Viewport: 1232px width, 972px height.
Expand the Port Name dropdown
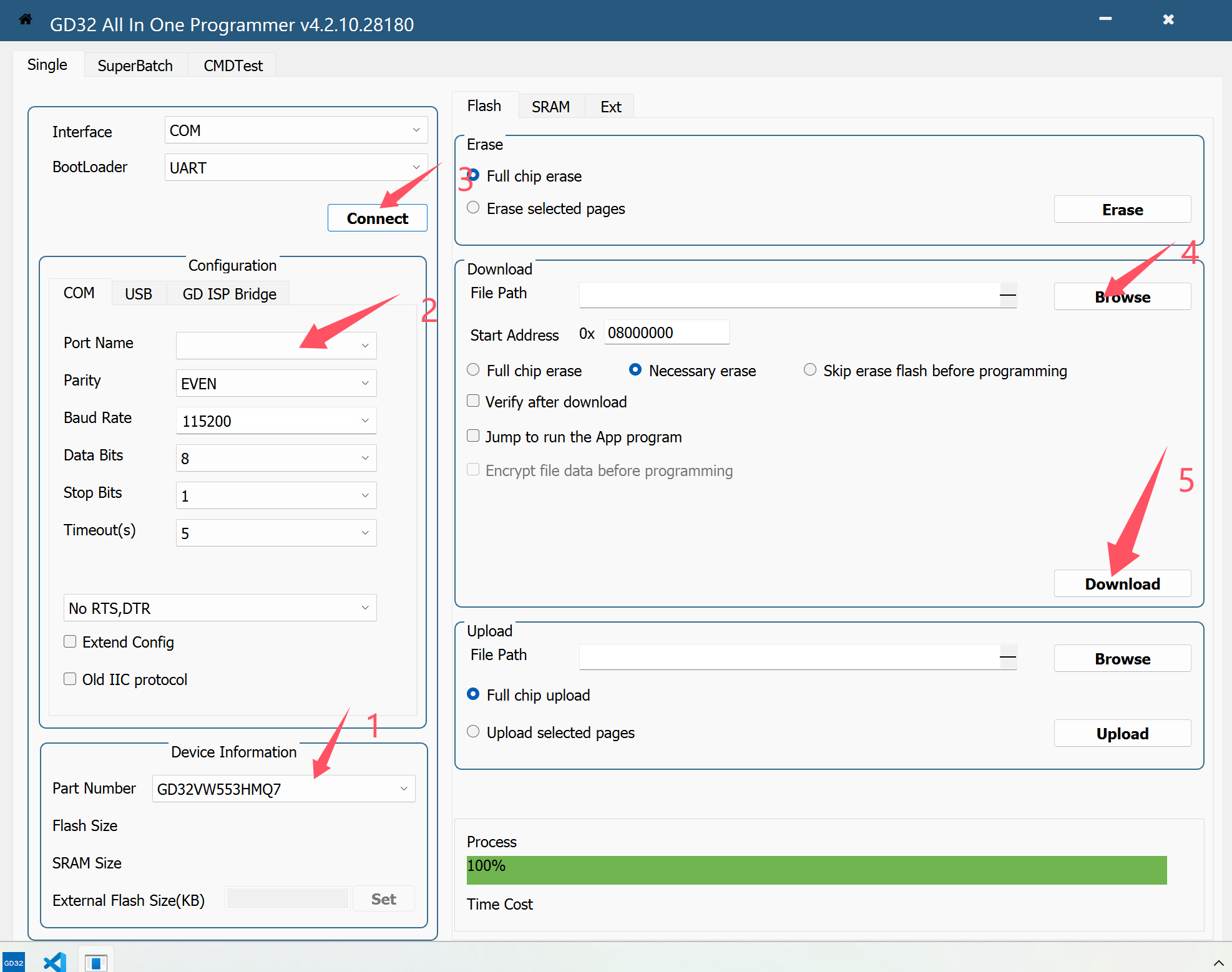click(x=365, y=346)
